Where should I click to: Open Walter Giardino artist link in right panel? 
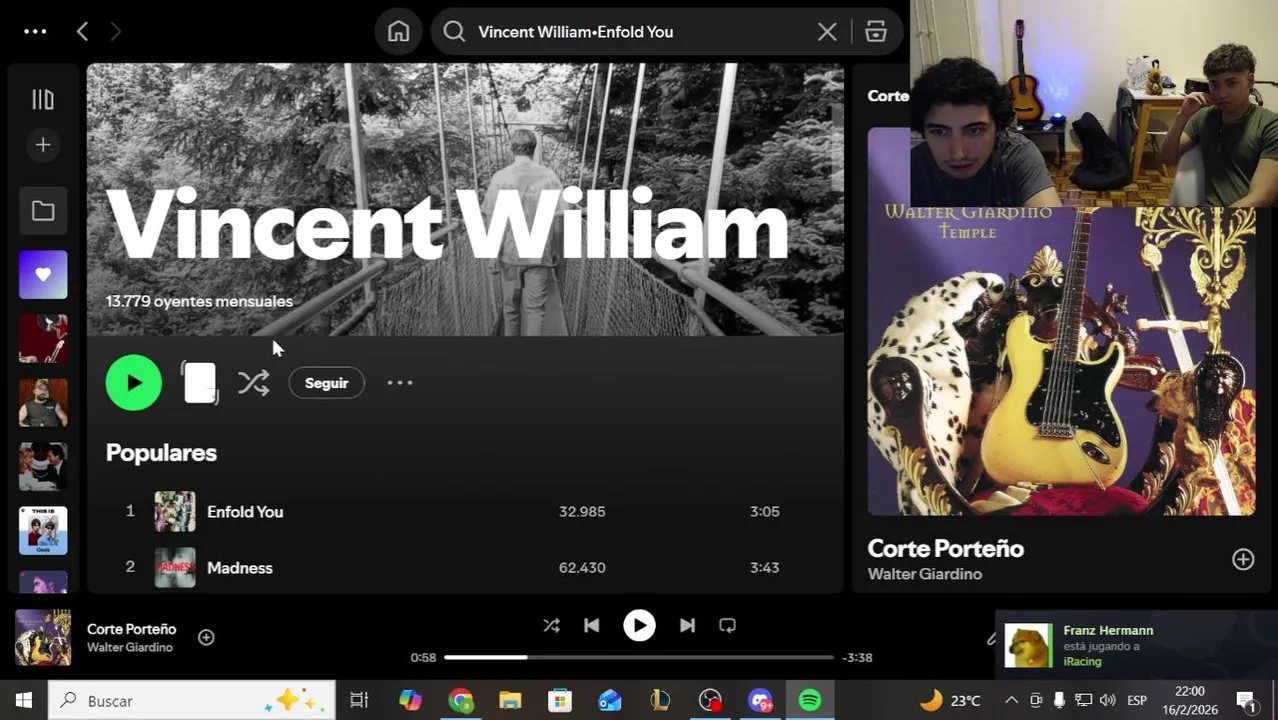(925, 574)
